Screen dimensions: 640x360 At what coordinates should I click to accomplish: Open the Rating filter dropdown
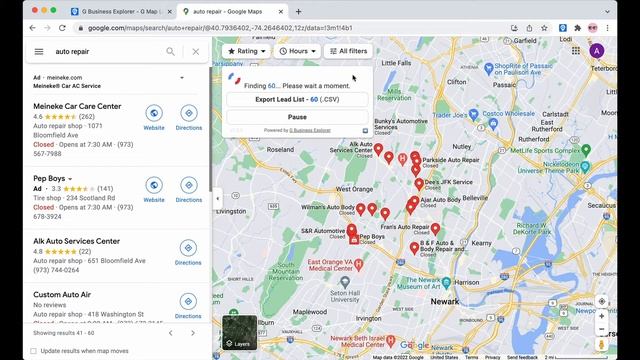point(247,51)
